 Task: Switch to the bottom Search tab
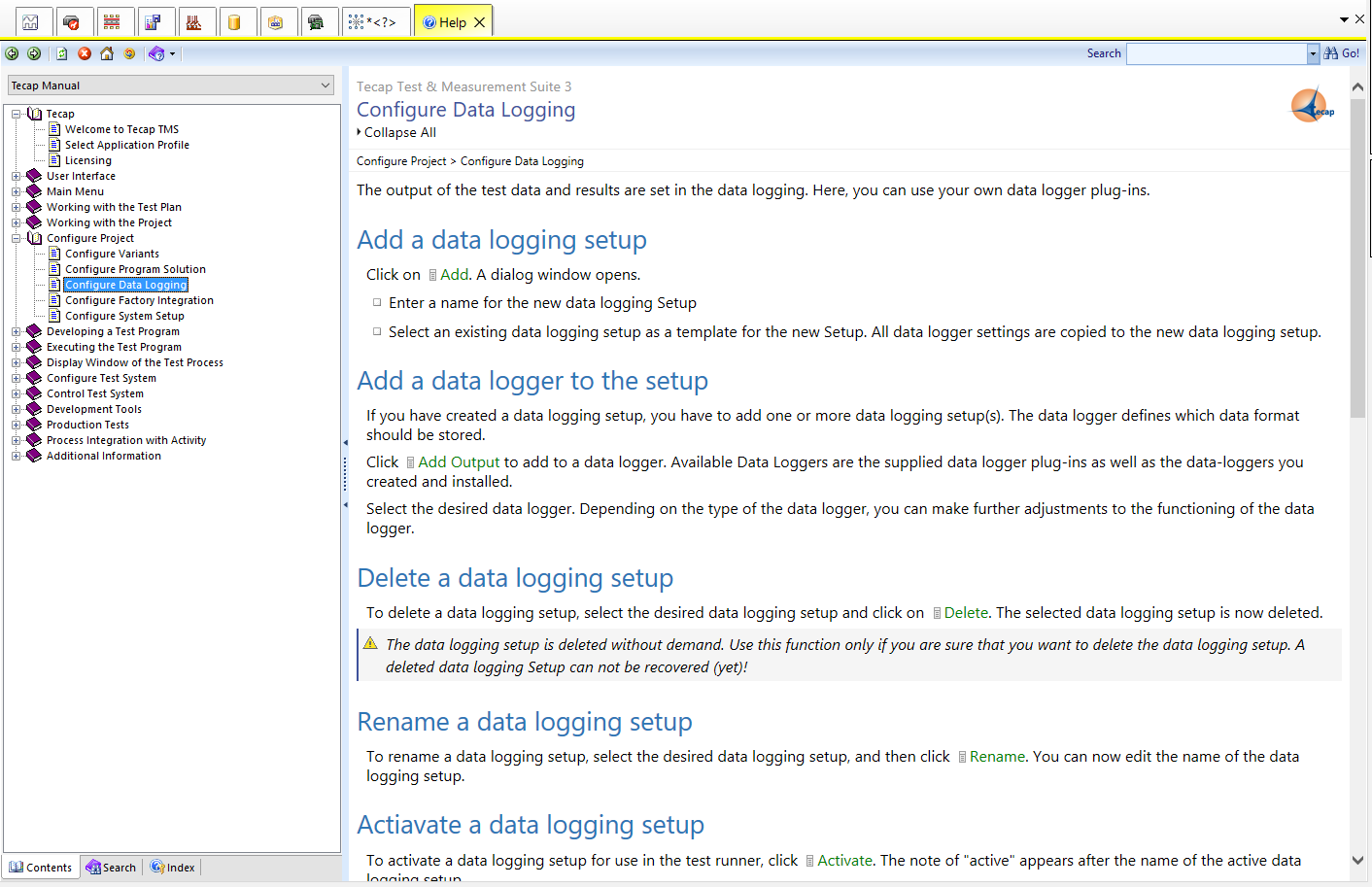click(x=111, y=868)
